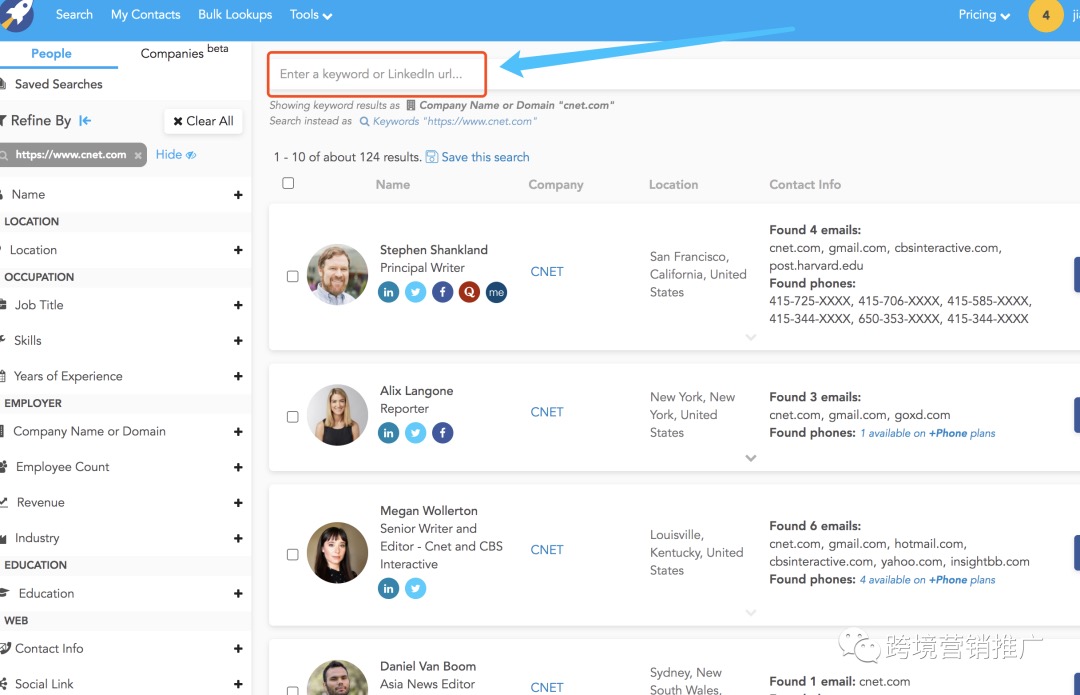Open the name Megan Wollerton
Image resolution: width=1080 pixels, height=695 pixels.
tap(428, 510)
